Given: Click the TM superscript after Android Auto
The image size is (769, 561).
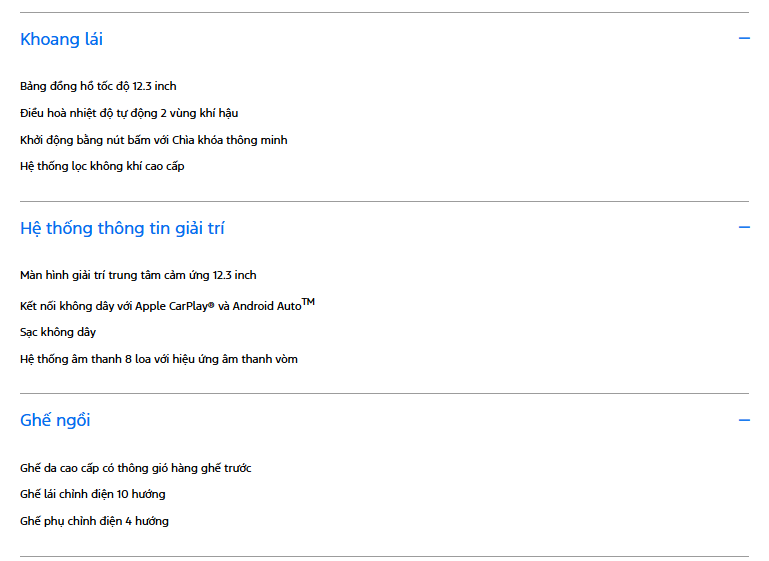Looking at the screenshot, I should click(308, 301).
